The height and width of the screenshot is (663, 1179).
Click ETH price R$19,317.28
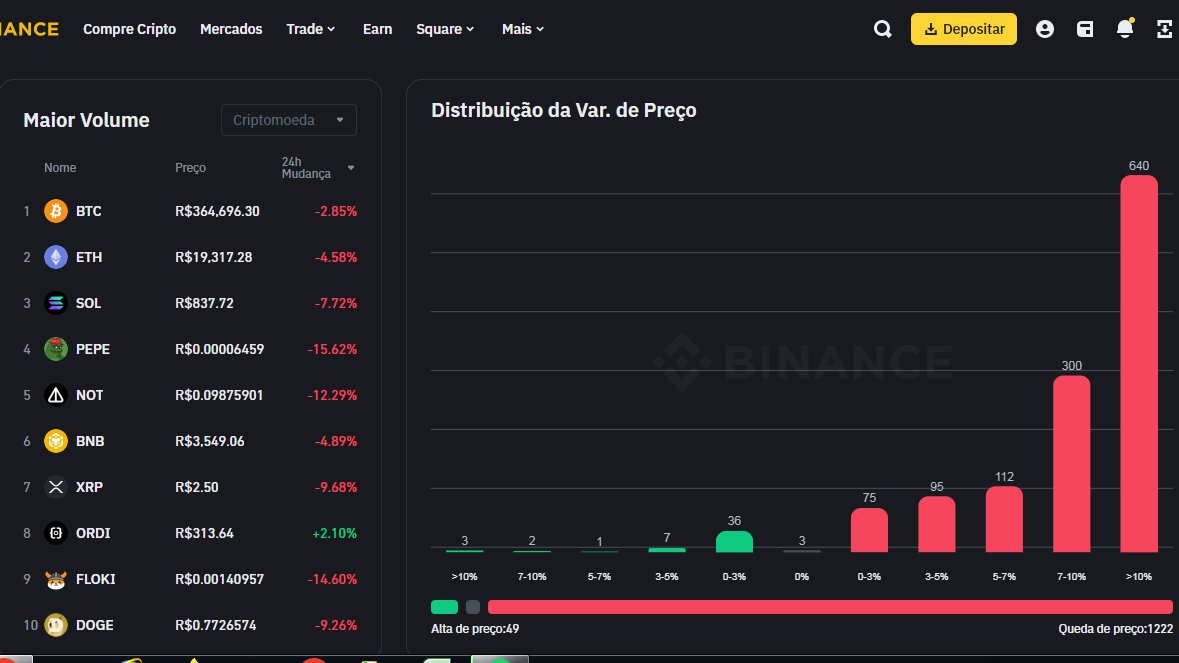click(214, 257)
